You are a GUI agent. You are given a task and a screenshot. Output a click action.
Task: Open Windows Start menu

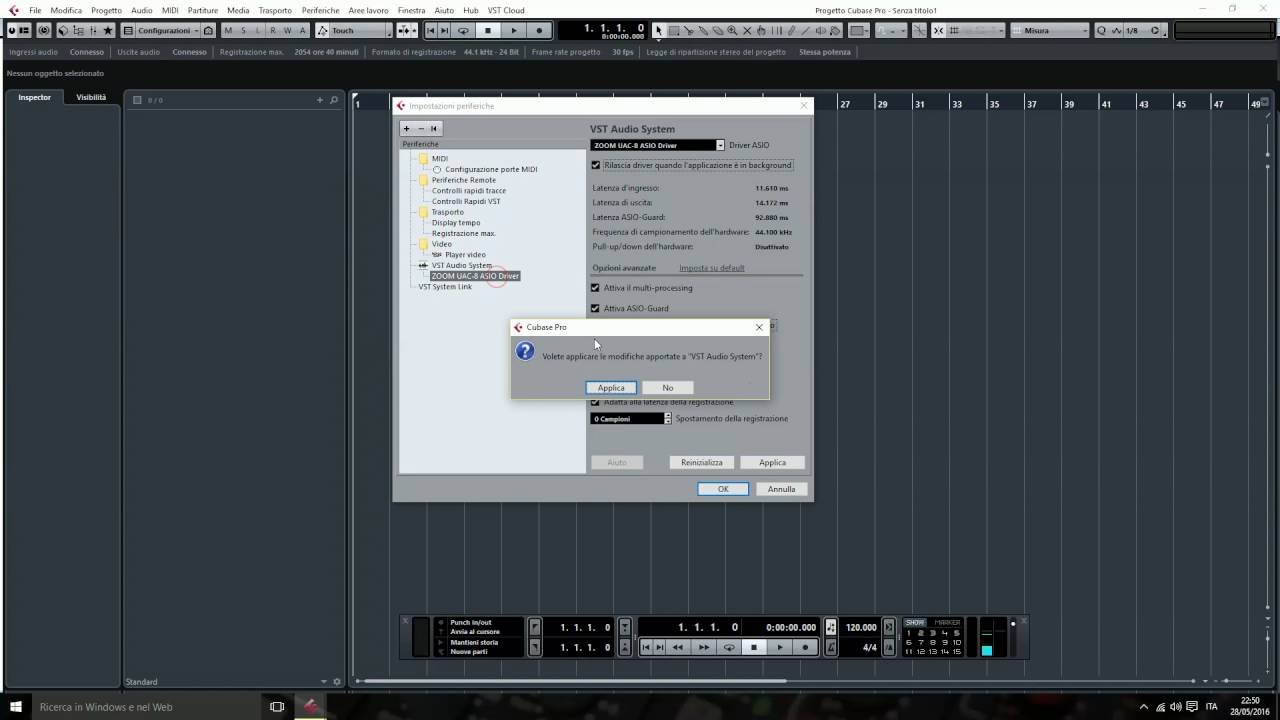coord(16,706)
